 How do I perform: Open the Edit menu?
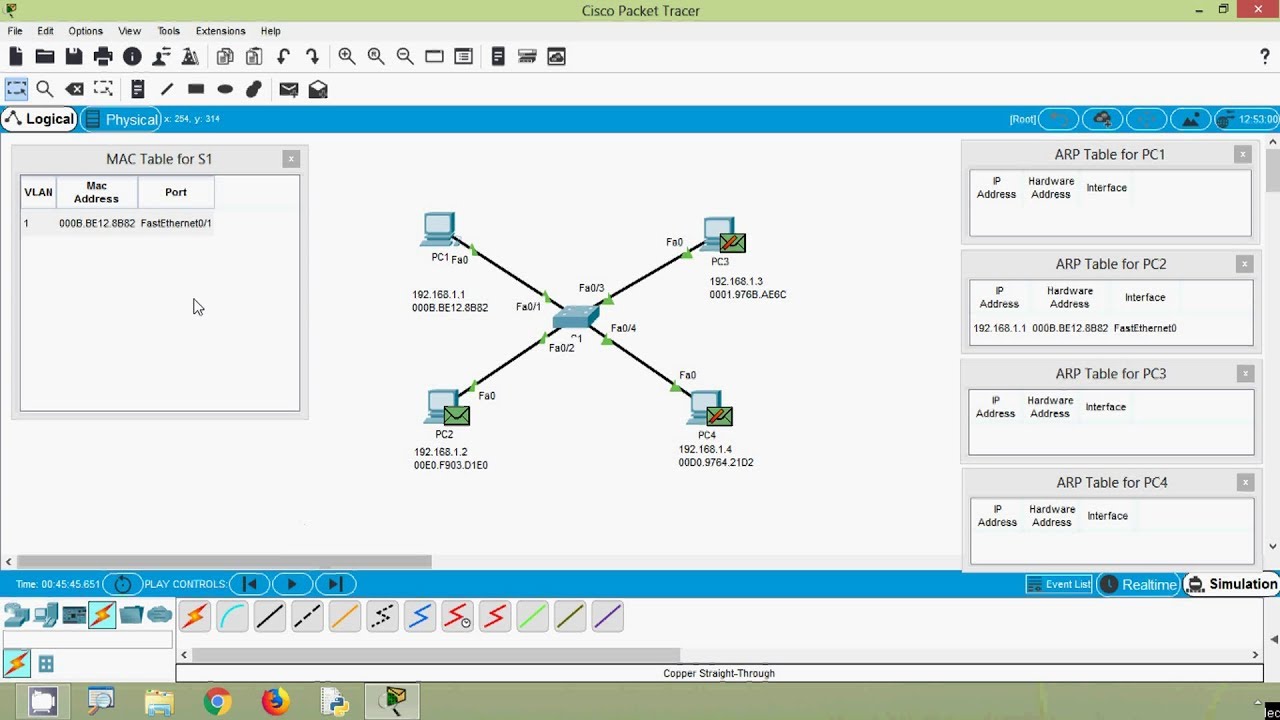point(46,31)
